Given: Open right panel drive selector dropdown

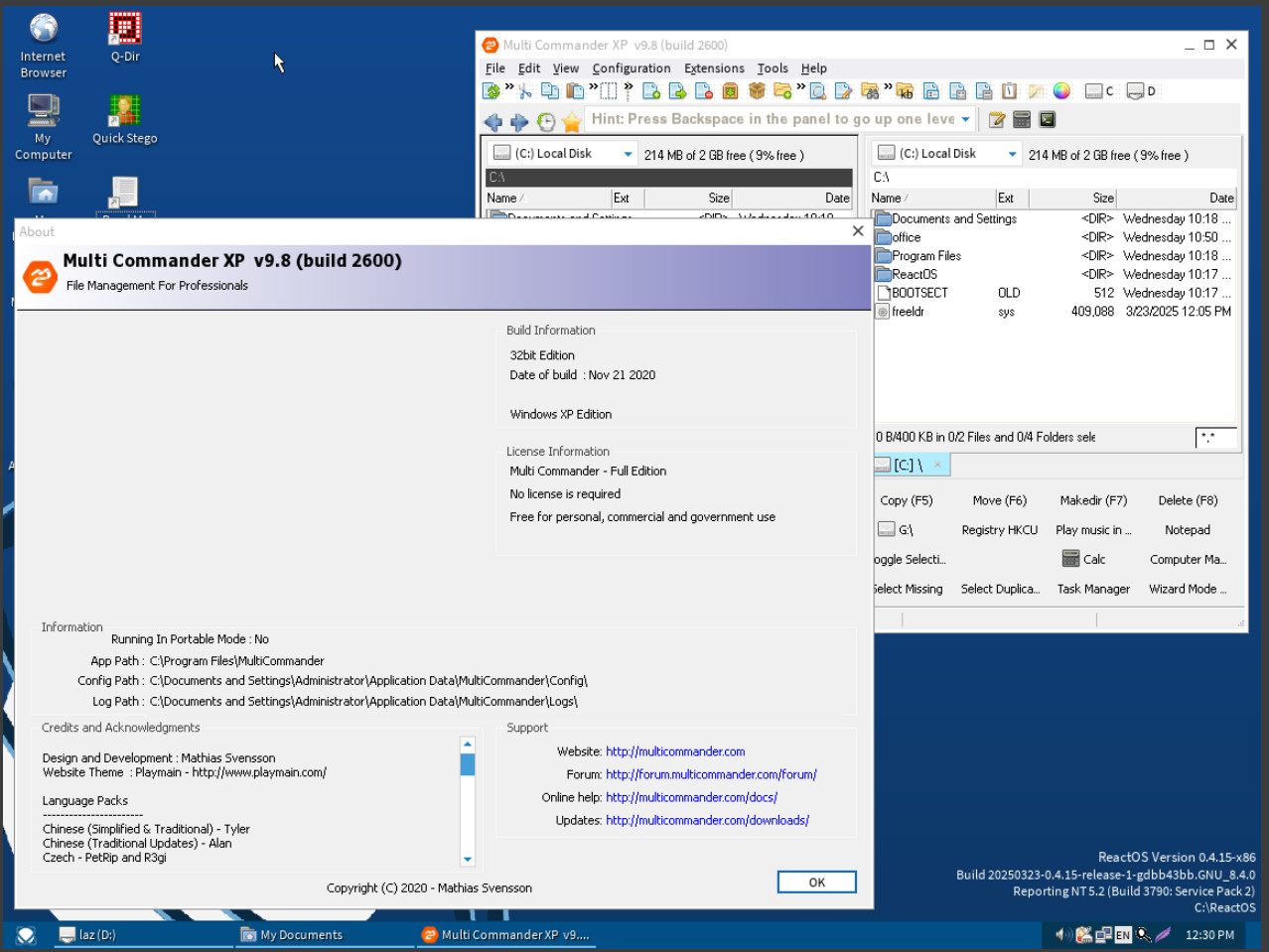Looking at the screenshot, I should pyautogui.click(x=1012, y=154).
